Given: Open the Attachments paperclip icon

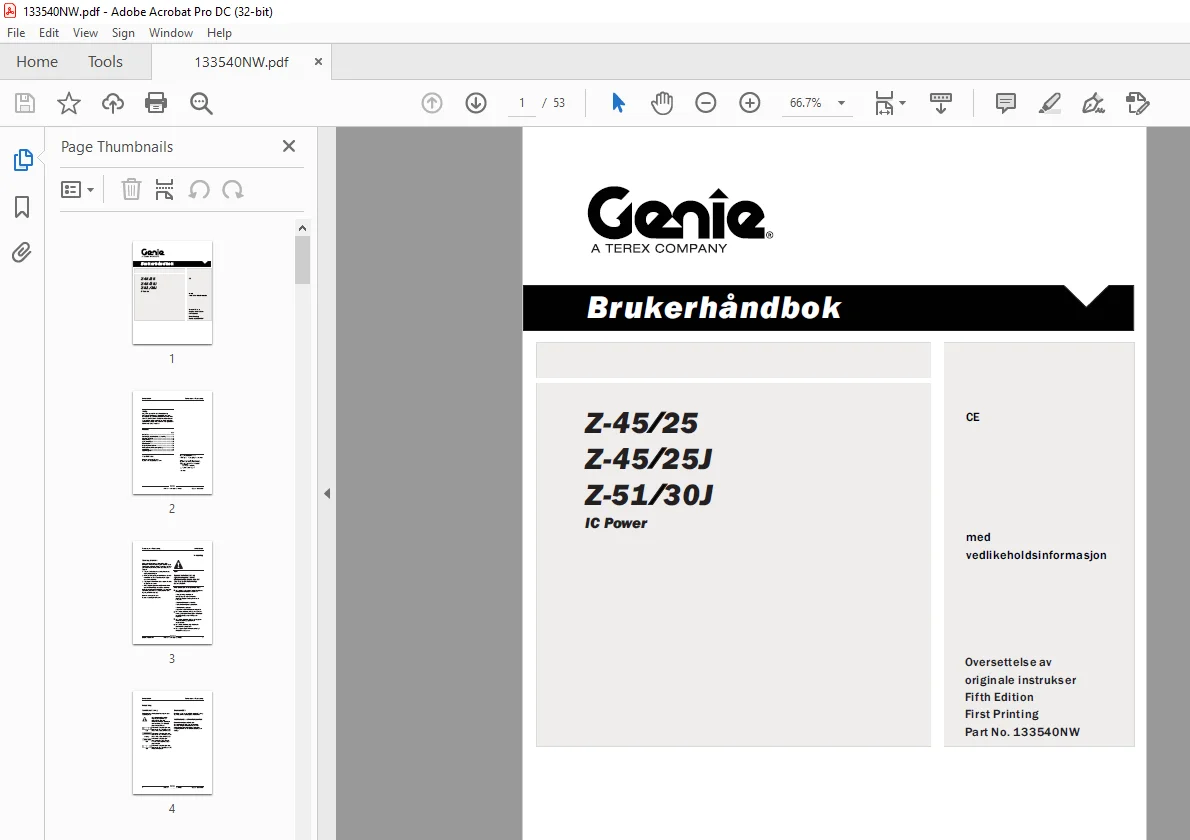Looking at the screenshot, I should click(x=22, y=253).
